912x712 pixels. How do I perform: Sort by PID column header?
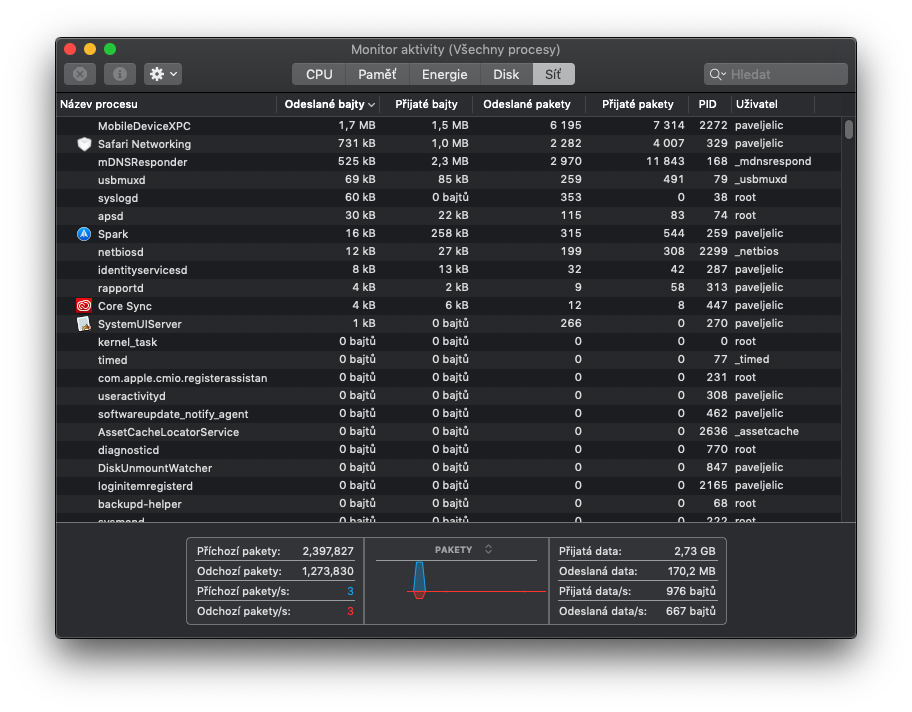click(707, 104)
